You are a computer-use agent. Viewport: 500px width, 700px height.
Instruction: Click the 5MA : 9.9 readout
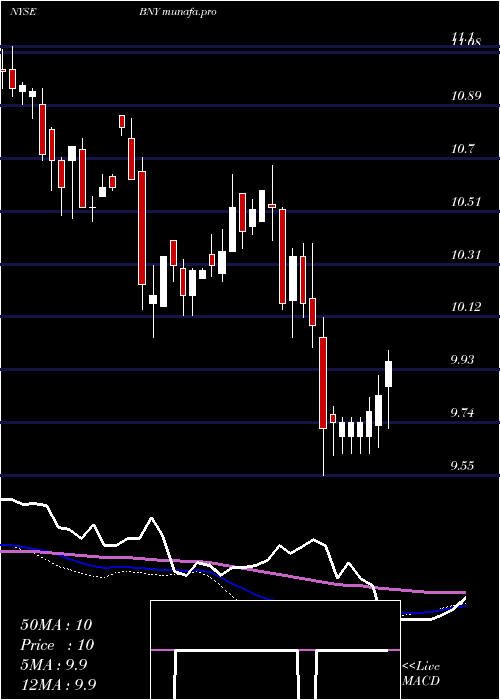pos(54,665)
